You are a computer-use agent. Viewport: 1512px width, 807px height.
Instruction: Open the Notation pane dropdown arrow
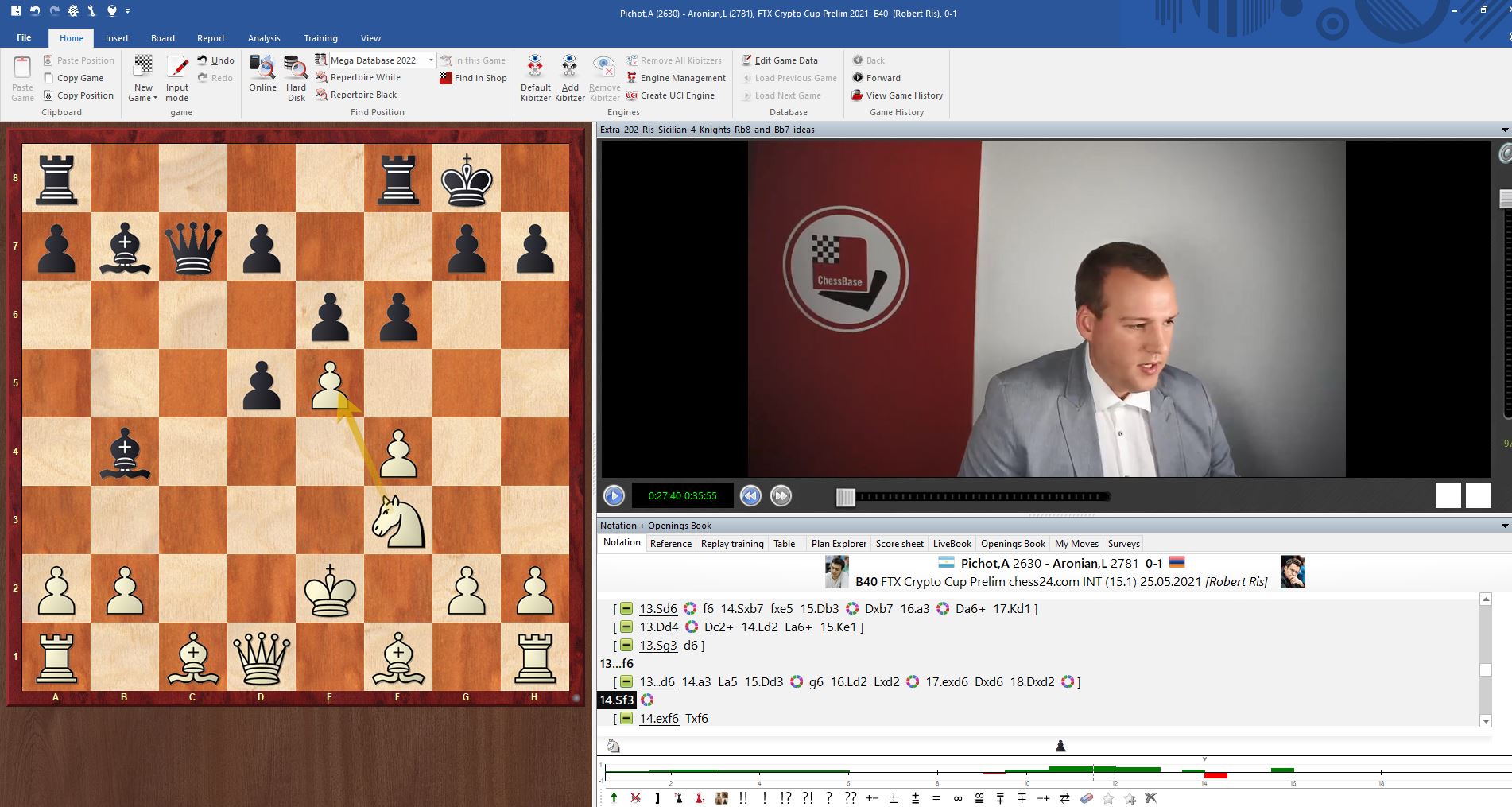(x=1504, y=526)
